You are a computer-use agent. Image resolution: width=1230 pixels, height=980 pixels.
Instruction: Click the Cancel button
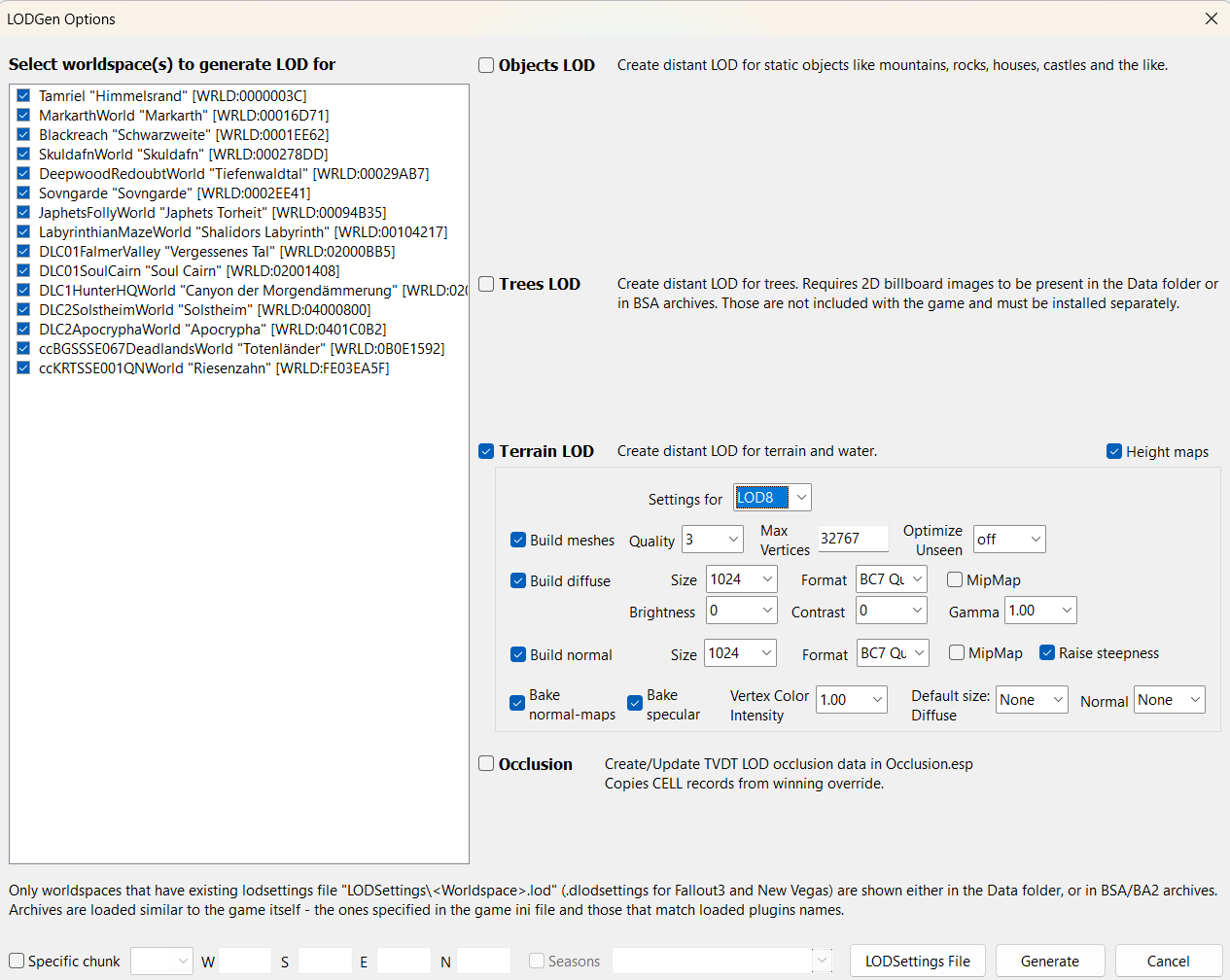click(1169, 961)
